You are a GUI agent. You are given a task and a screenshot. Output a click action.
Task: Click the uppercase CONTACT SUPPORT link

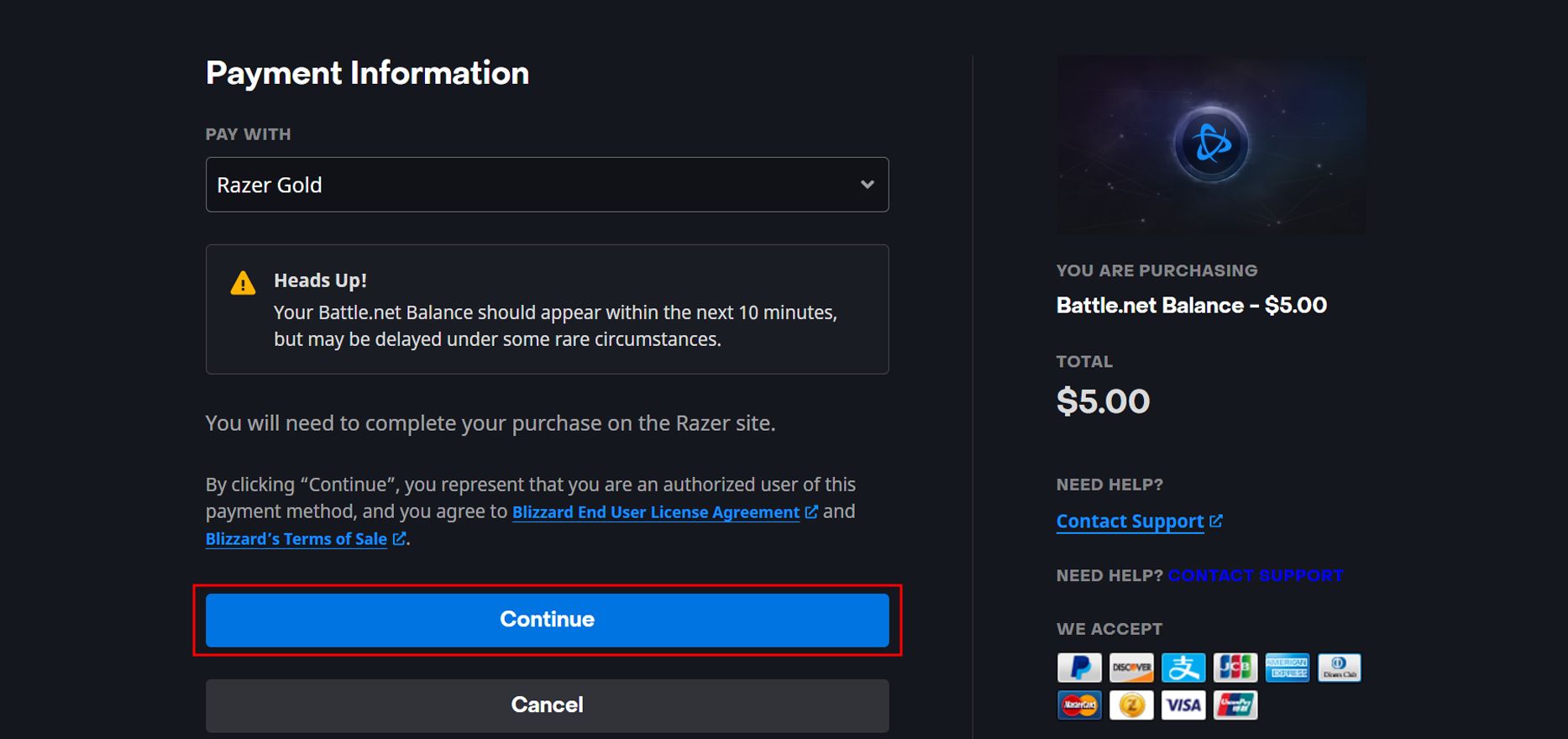[1255, 576]
